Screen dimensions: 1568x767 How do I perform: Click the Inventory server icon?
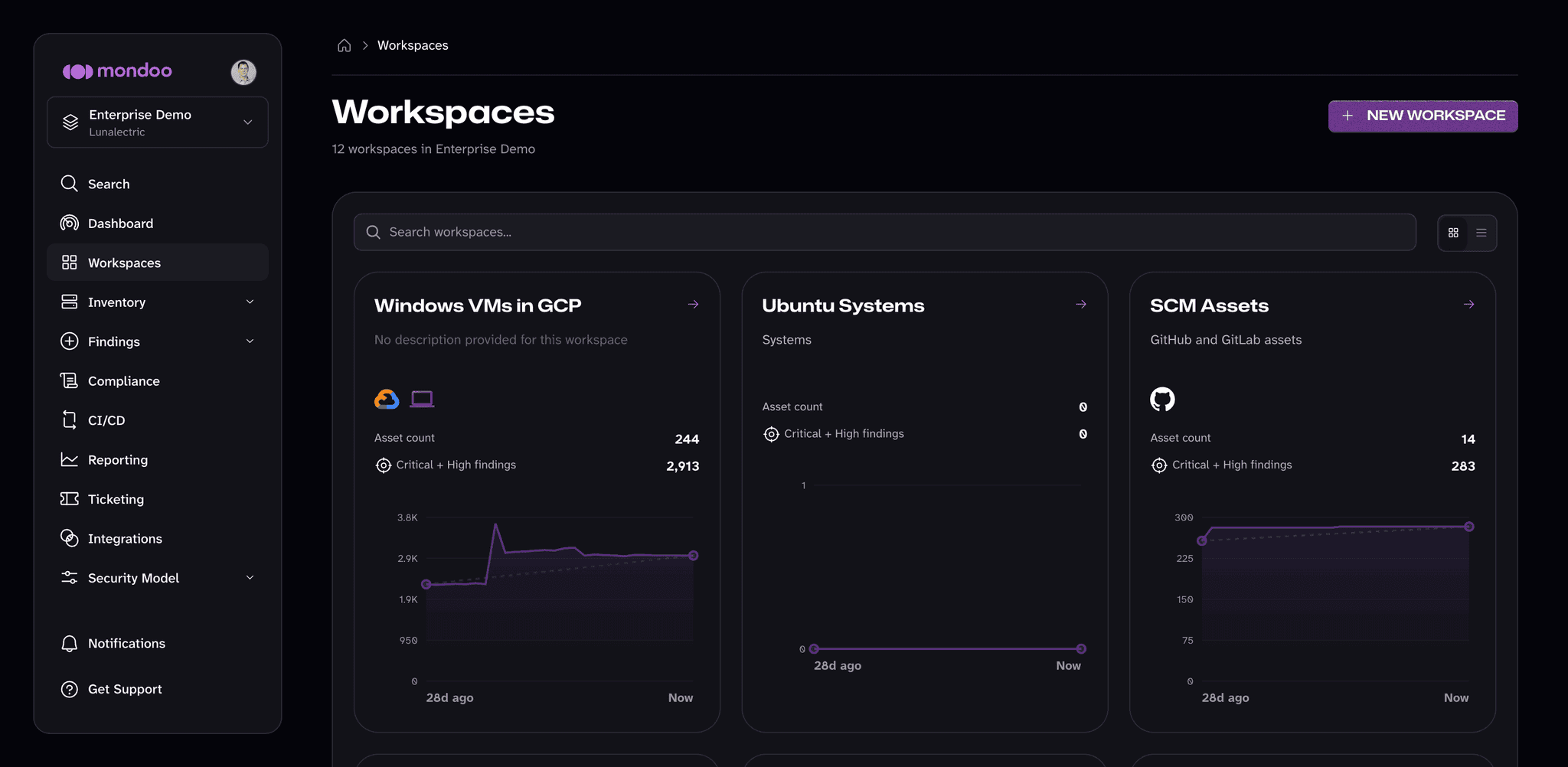point(69,302)
